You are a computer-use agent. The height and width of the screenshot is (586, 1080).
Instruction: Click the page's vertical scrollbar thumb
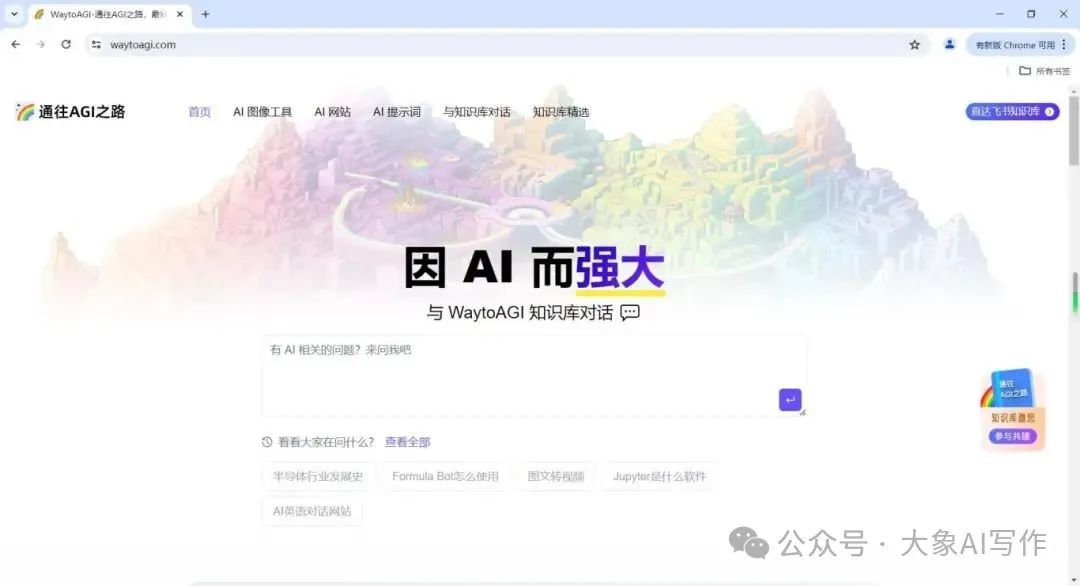click(x=1074, y=129)
